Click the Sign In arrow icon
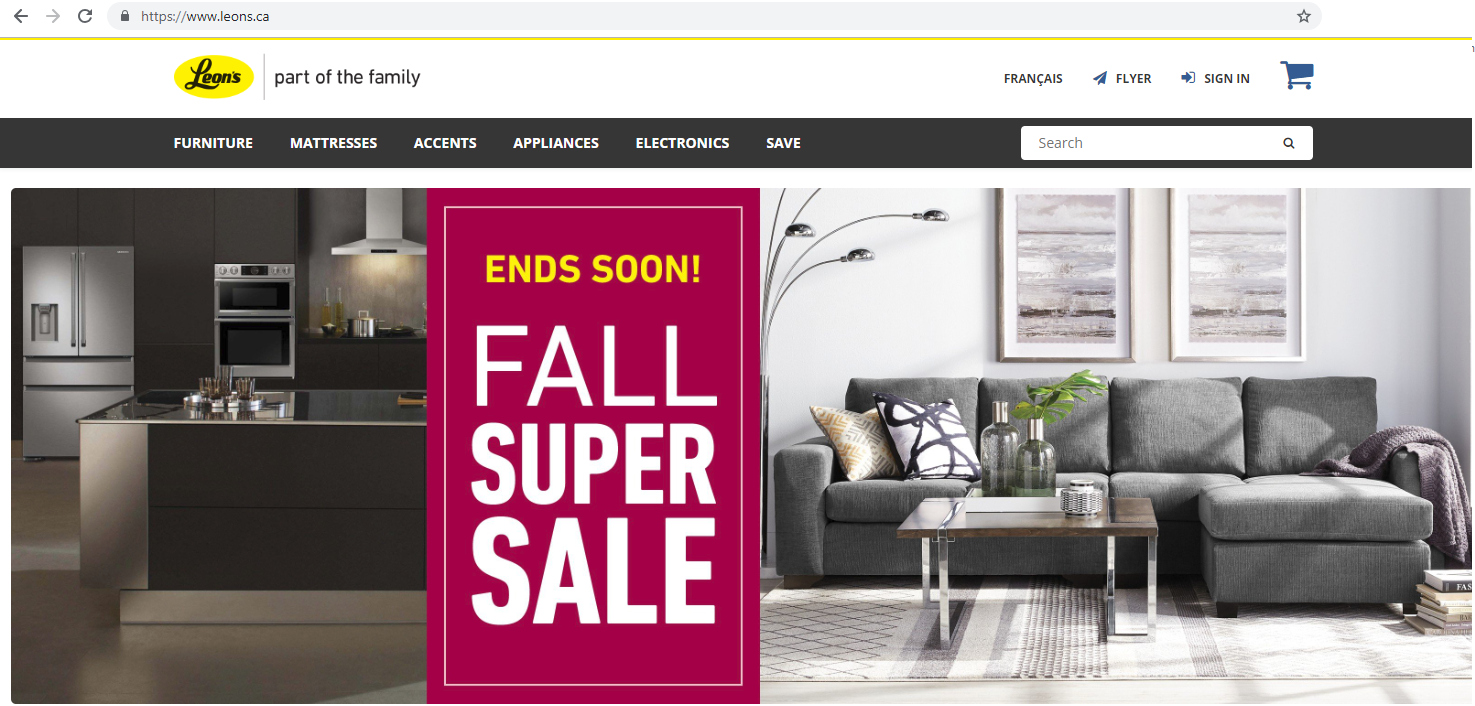The height and width of the screenshot is (706, 1475). [1188, 78]
